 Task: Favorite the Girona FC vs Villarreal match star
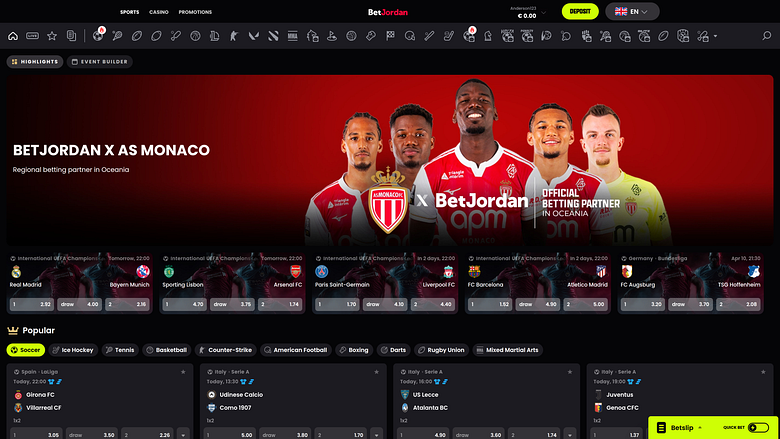pyautogui.click(x=183, y=372)
